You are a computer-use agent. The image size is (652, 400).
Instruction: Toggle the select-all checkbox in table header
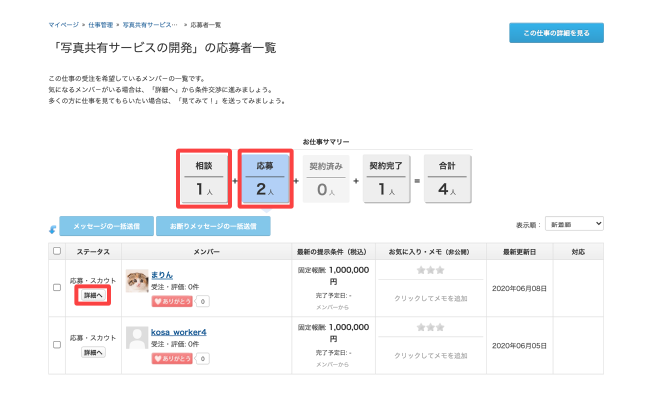(x=57, y=251)
